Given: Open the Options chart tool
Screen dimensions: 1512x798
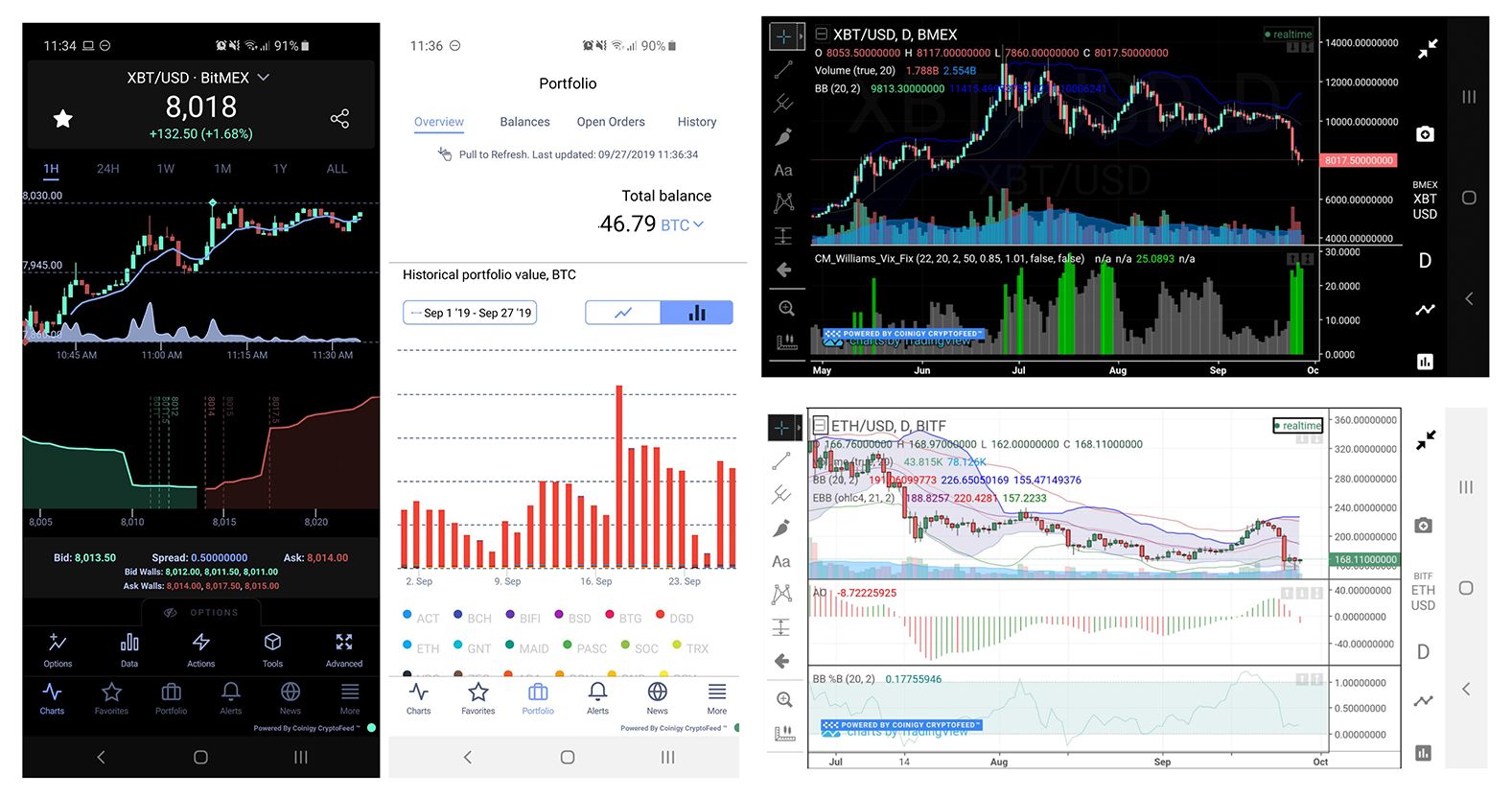Looking at the screenshot, I should pyautogui.click(x=58, y=649).
